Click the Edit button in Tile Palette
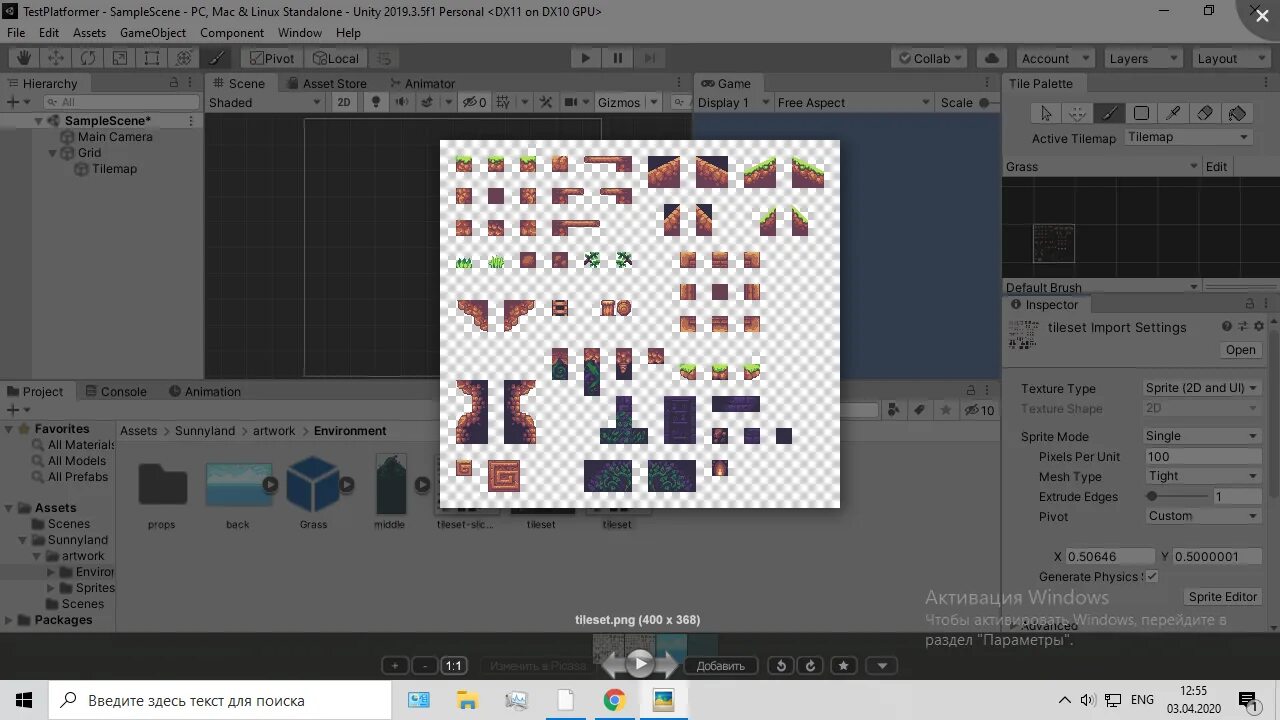The width and height of the screenshot is (1280, 720). [1216, 167]
